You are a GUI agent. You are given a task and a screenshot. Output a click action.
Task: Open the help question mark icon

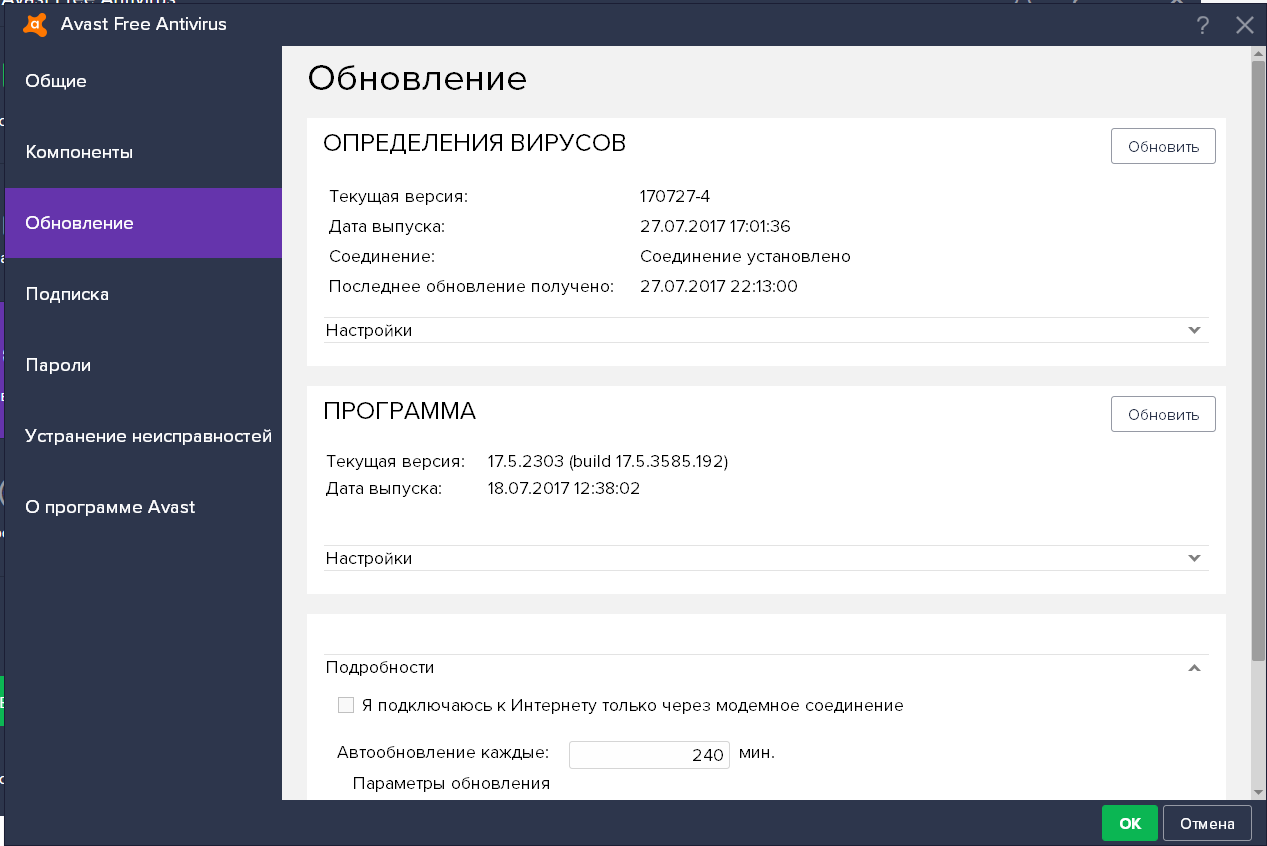point(1202,25)
